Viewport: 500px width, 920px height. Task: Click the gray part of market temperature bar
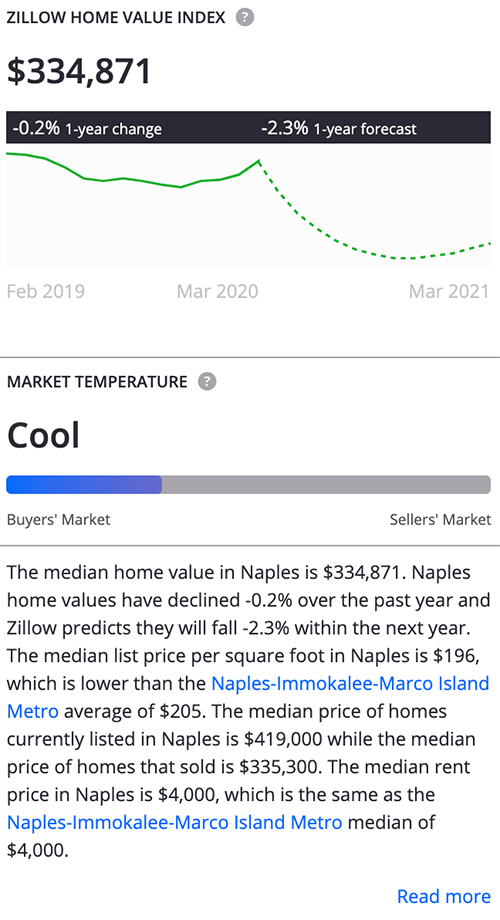click(326, 485)
